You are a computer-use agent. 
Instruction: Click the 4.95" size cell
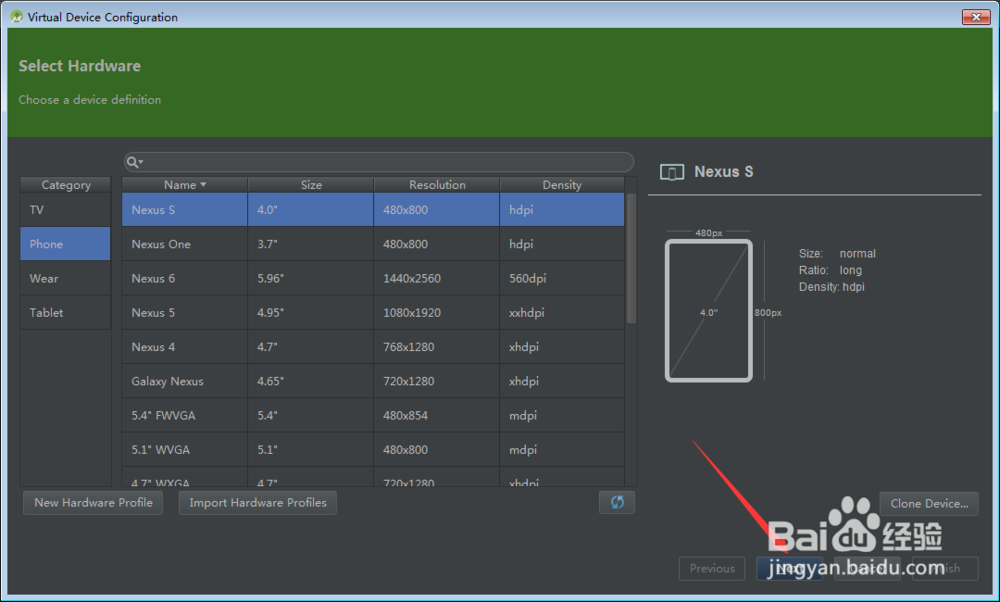[311, 312]
